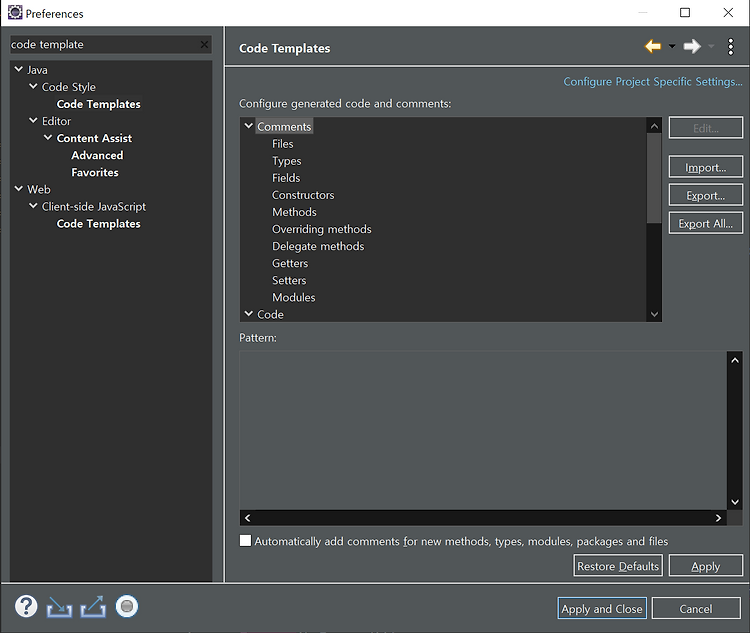Viewport: 750px width, 633px height.
Task: Click Configure Project Specific Settings link
Action: [653, 81]
